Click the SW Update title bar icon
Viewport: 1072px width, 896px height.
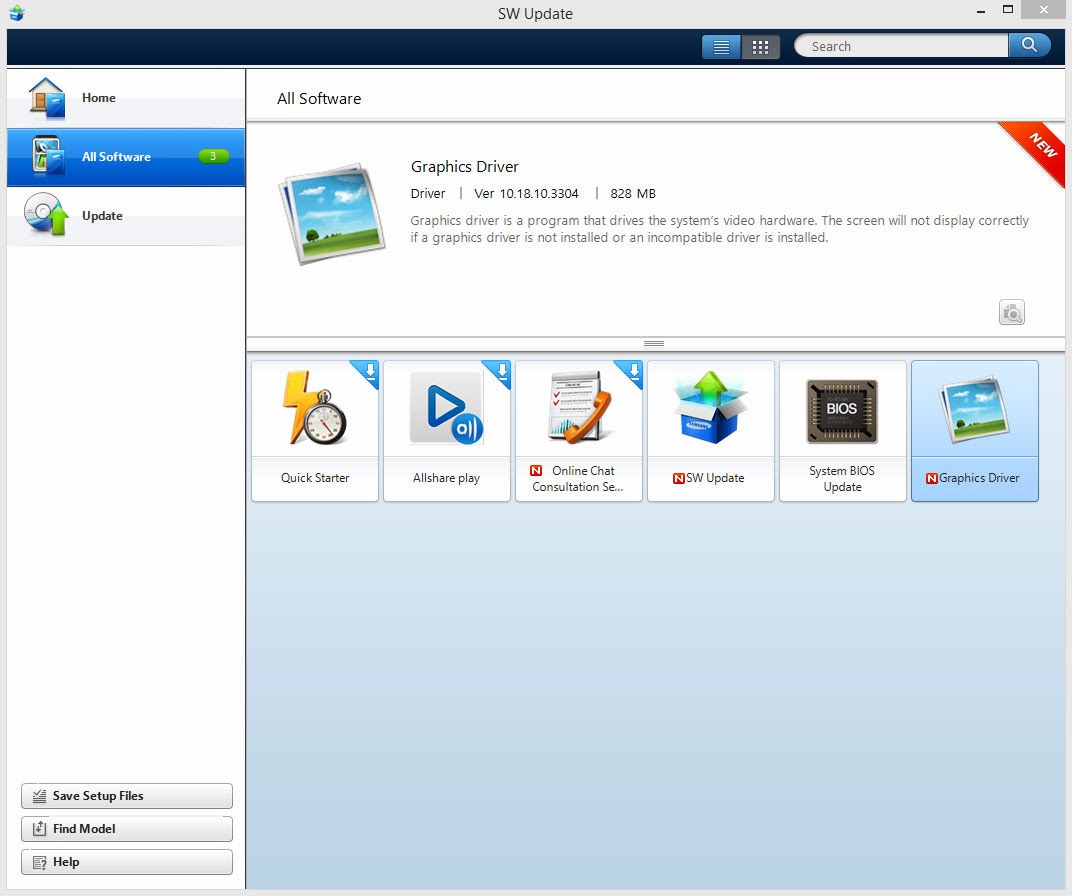point(17,13)
